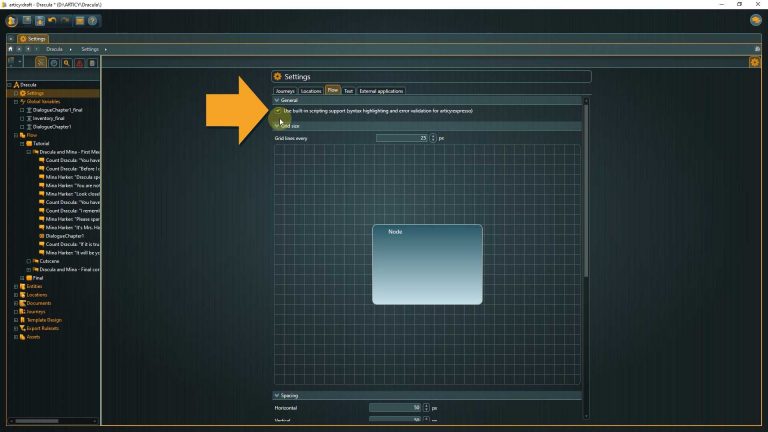Collapse the Spacing section

[277, 395]
